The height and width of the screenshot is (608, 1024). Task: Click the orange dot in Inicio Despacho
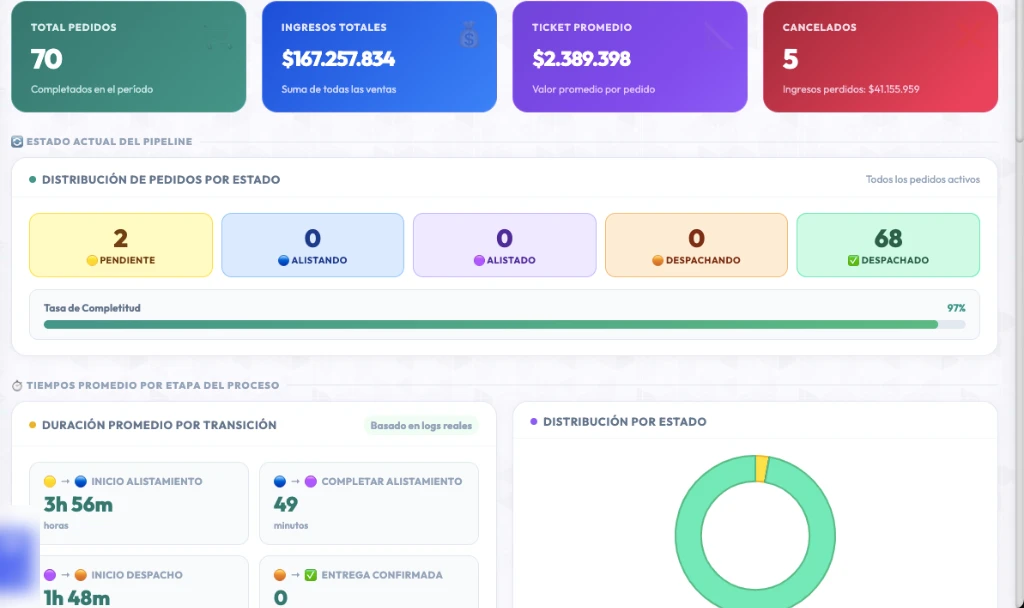81,575
